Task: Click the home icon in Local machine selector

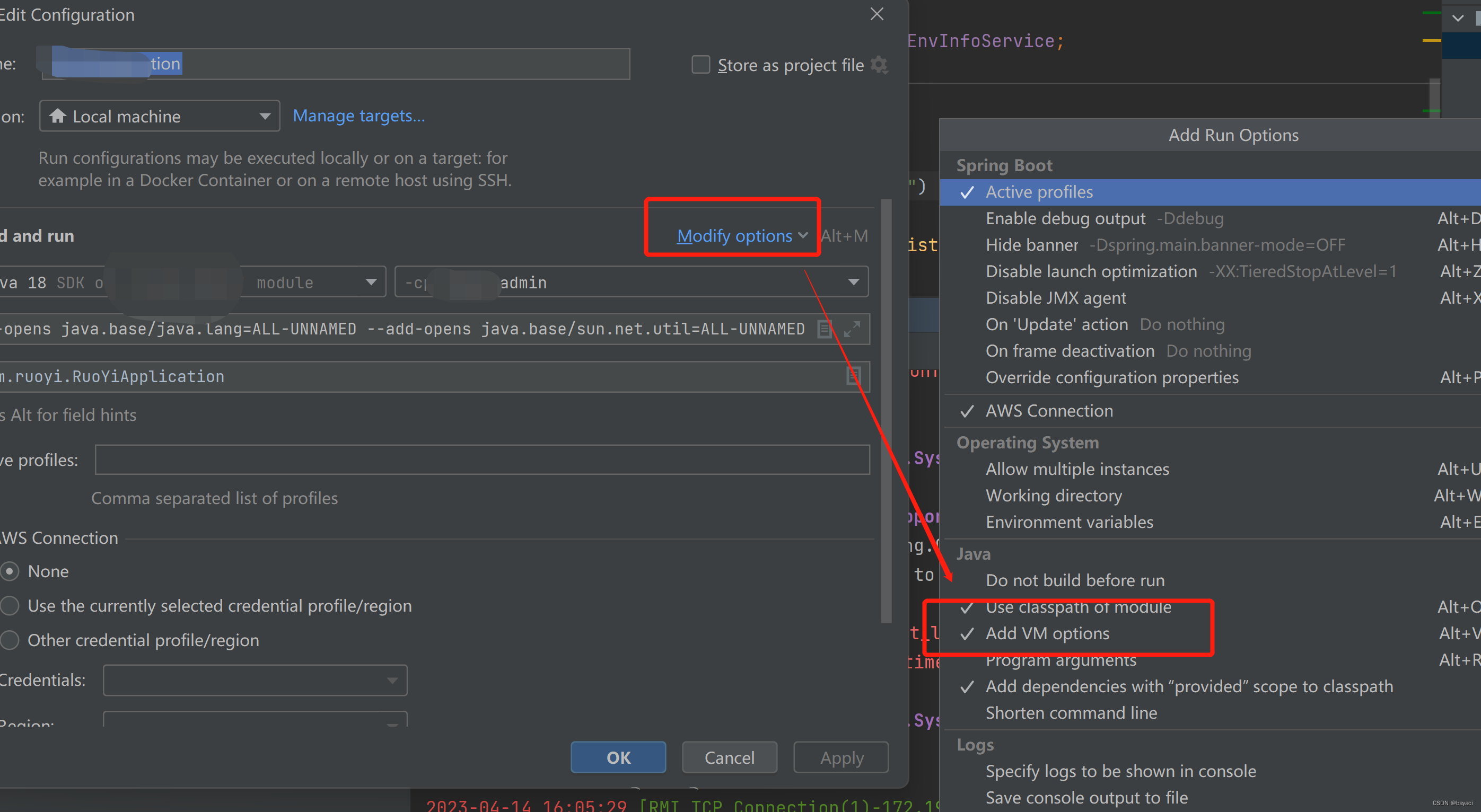Action: point(57,116)
